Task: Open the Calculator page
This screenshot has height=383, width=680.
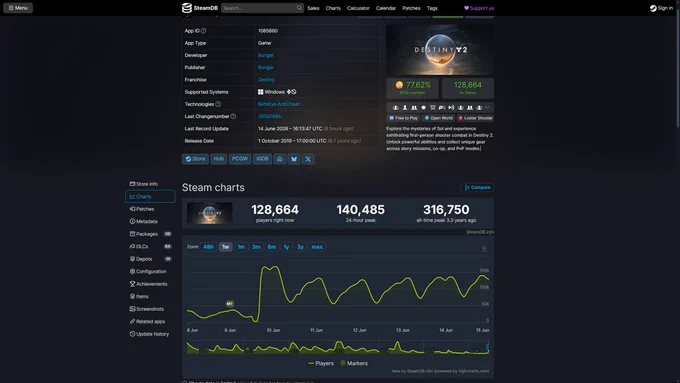Action: pos(358,8)
